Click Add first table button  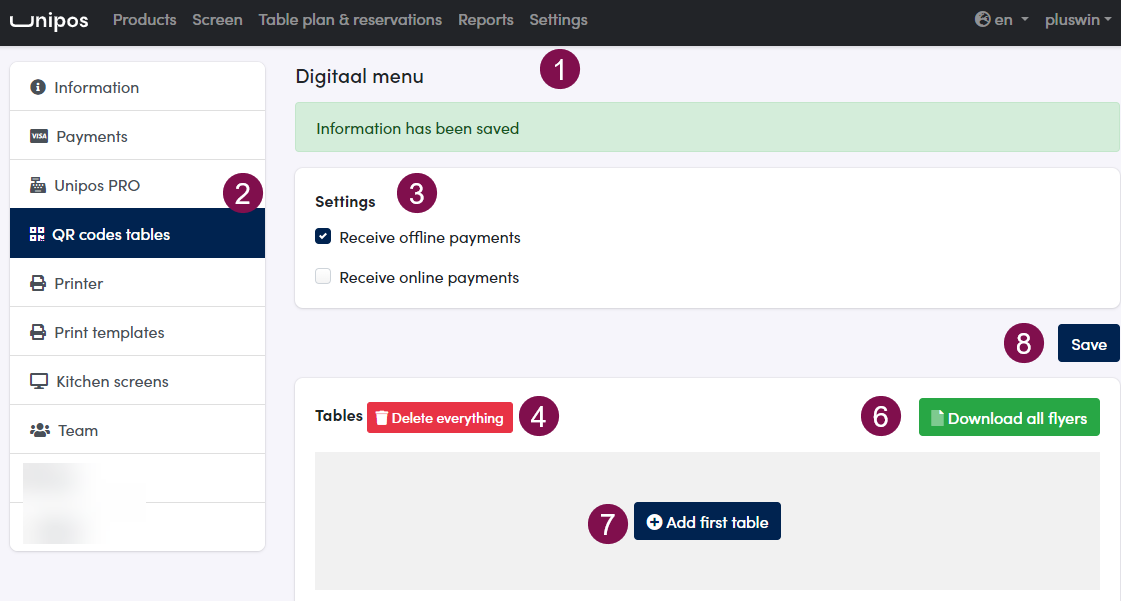coord(707,522)
